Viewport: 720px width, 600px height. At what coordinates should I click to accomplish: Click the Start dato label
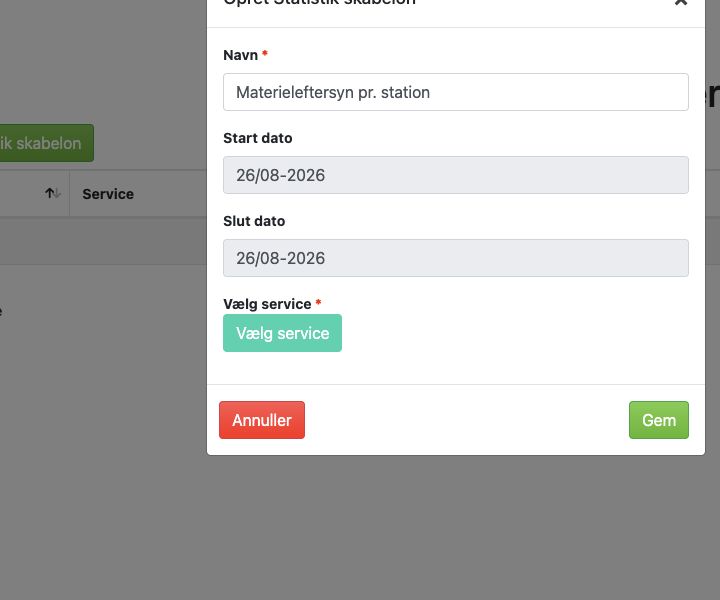coord(258,138)
